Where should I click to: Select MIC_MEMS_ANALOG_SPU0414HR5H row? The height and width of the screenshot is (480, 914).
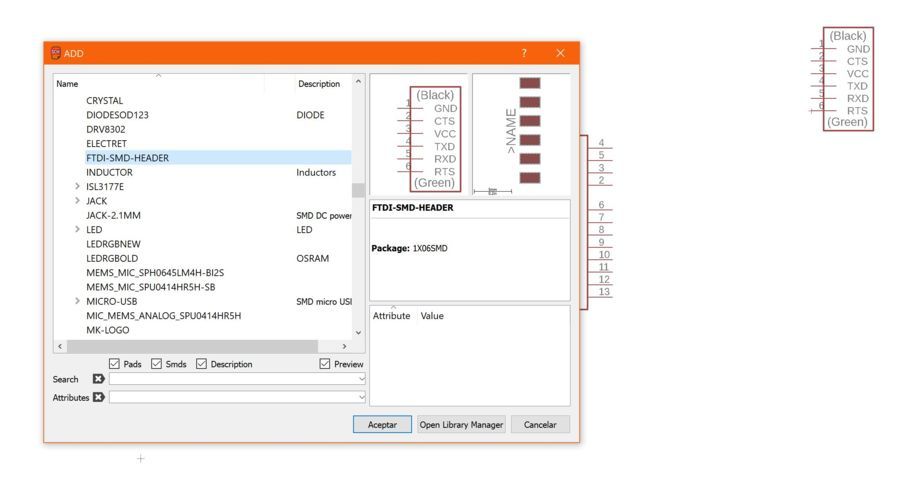pyautogui.click(x=163, y=316)
